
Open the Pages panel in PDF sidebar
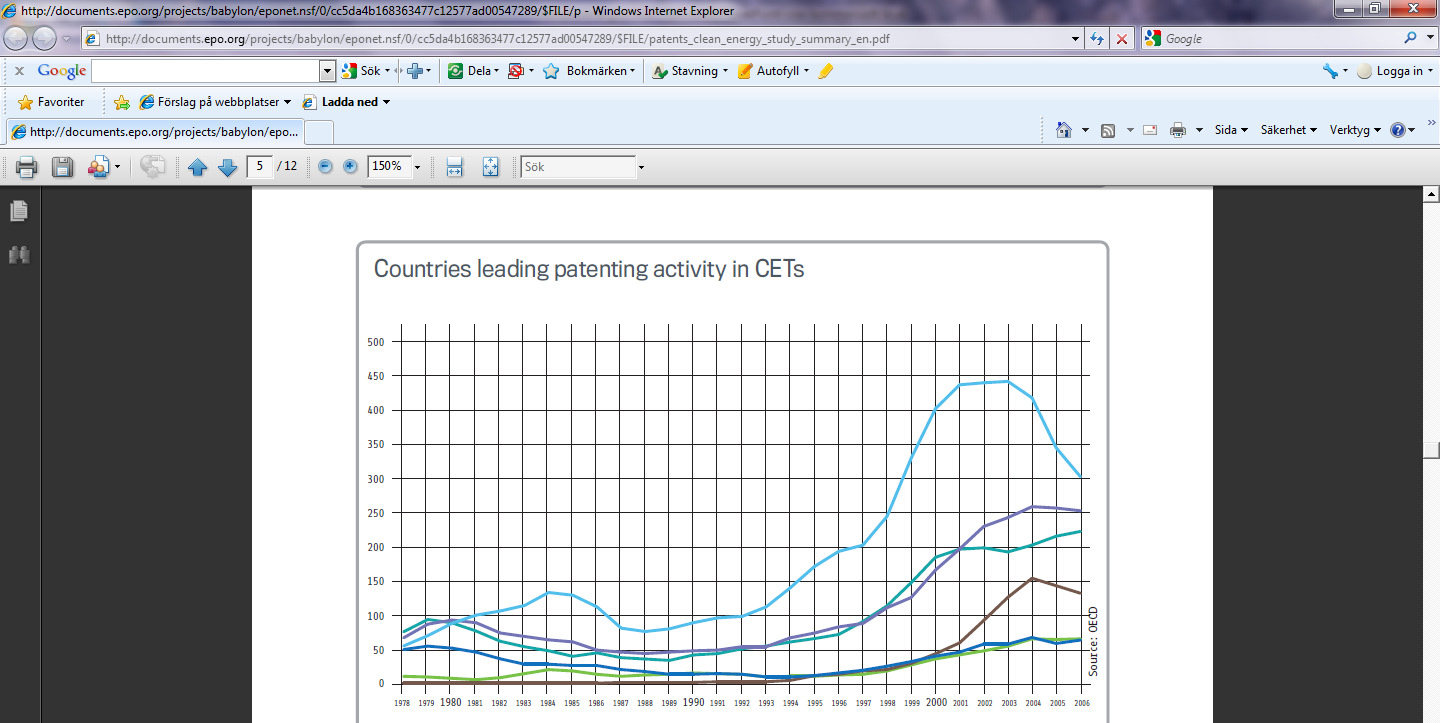tap(19, 211)
